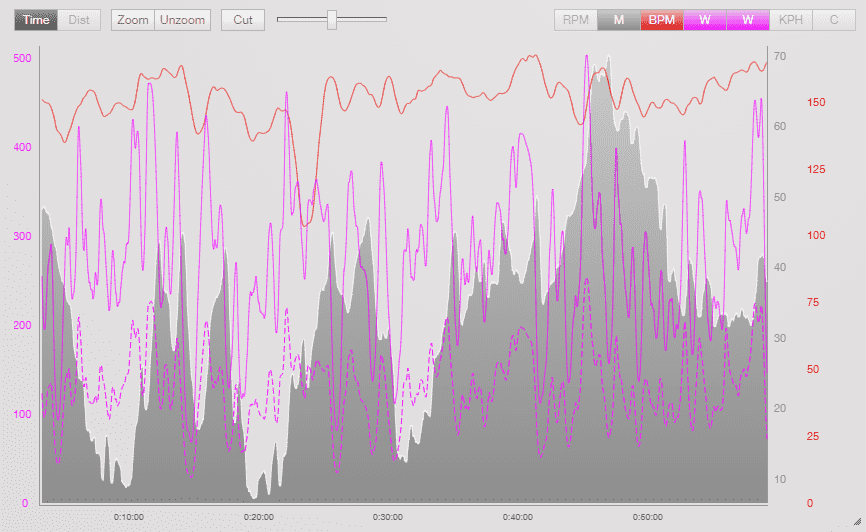Screen dimensions: 866x532
Task: Click the Cut button
Action: point(243,20)
